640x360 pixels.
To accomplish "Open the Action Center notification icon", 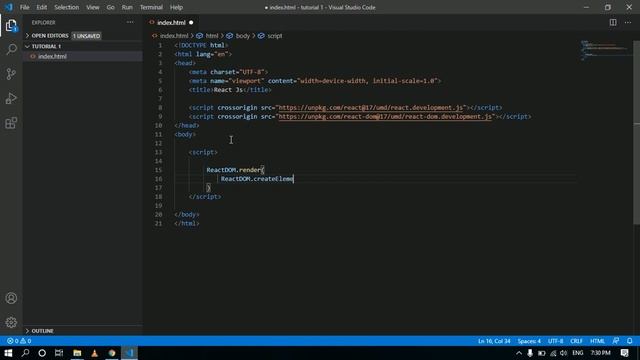I will click(x=624, y=353).
